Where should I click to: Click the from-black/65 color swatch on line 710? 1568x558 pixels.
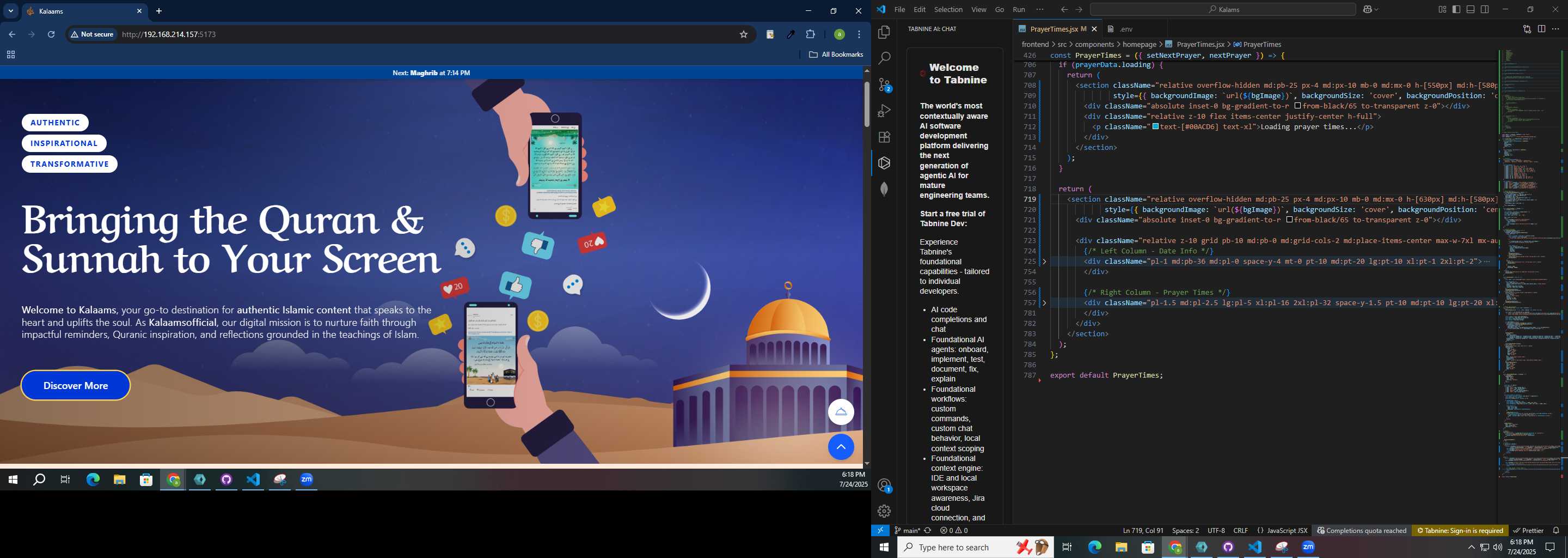click(x=1298, y=106)
